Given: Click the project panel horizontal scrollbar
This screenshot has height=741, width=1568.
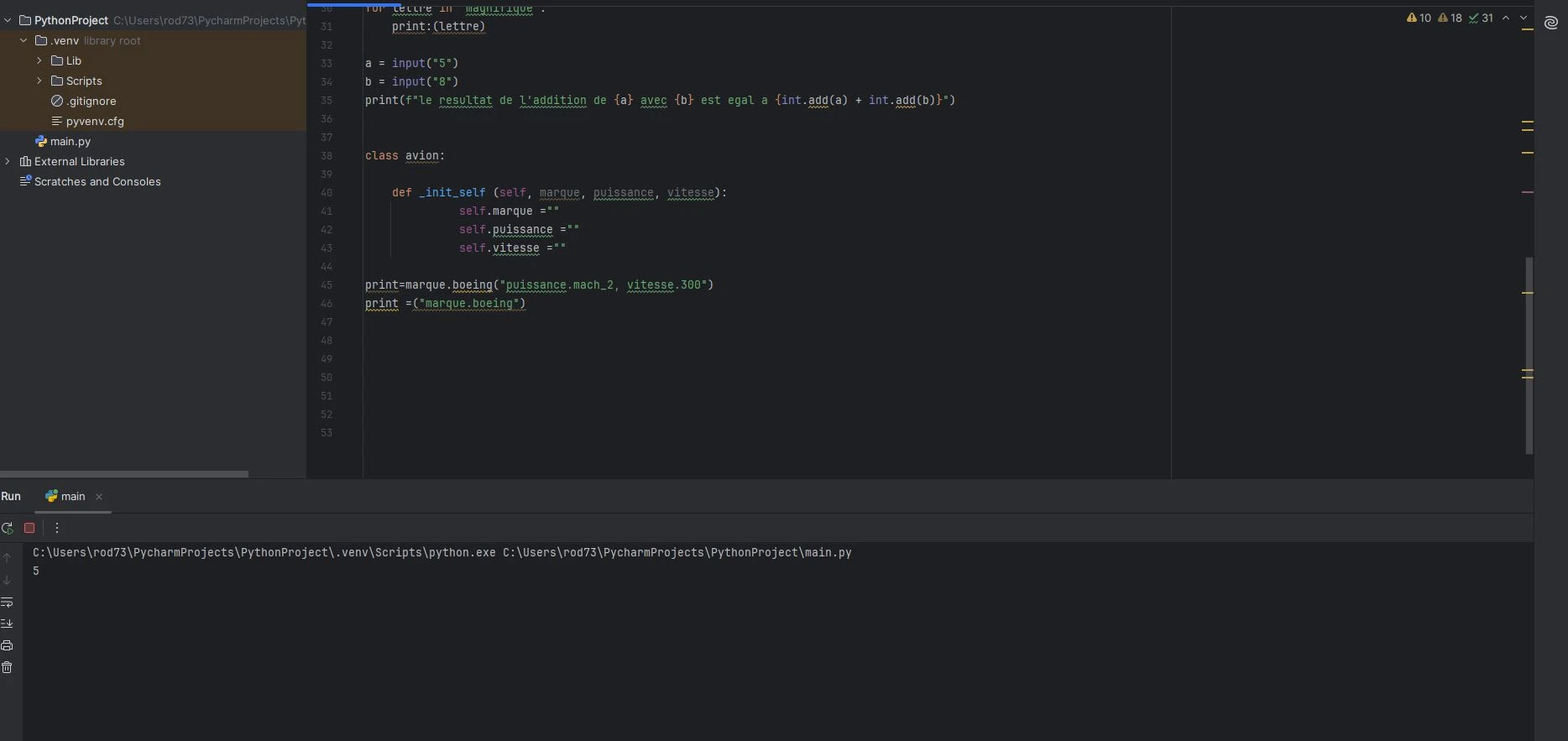Looking at the screenshot, I should pos(124,473).
